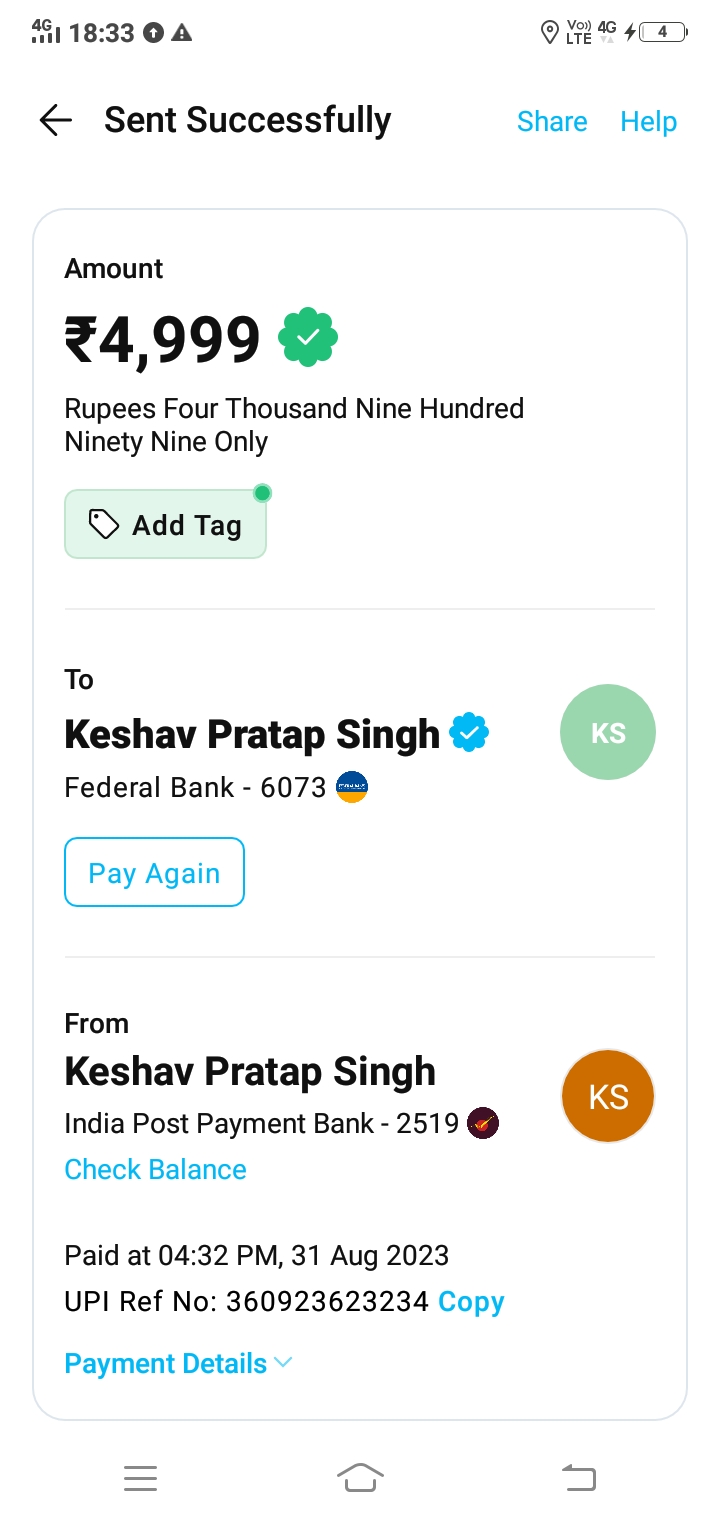The width and height of the screenshot is (720, 1520).
Task: Check Balance of India Post account
Action: tap(155, 1169)
